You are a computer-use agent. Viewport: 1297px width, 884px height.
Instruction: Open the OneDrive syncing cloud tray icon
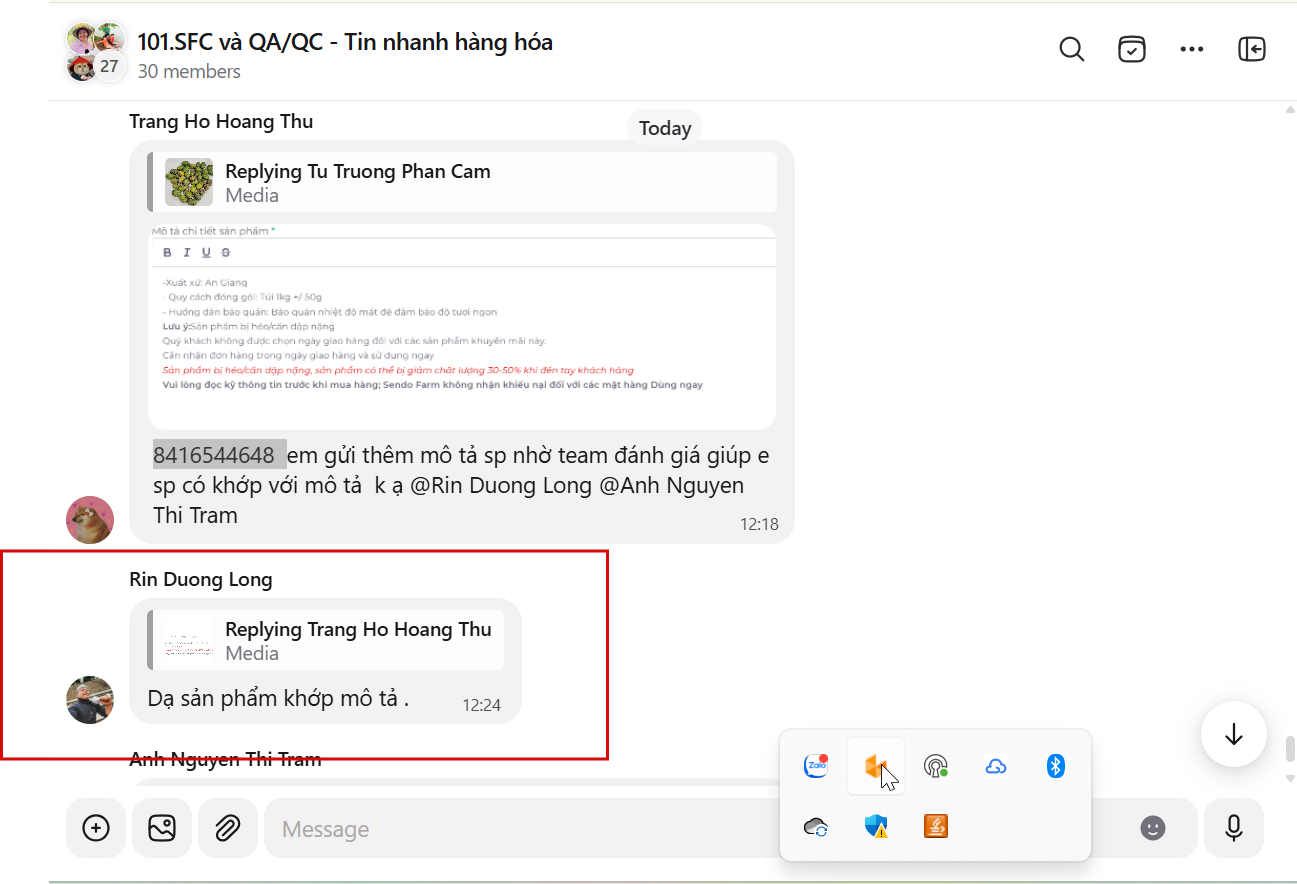coord(816,826)
